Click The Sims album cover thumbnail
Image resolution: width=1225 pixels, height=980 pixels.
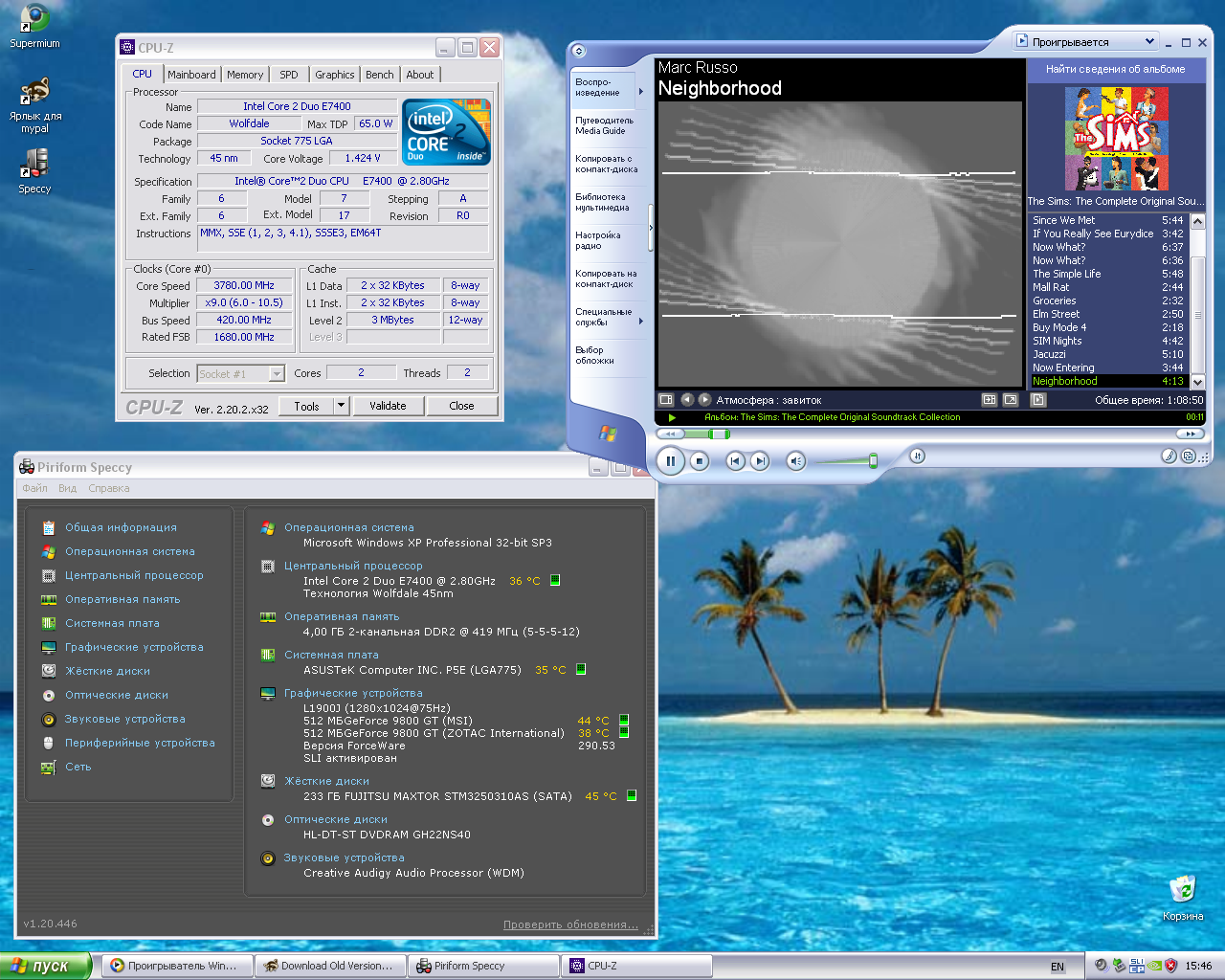click(x=1116, y=140)
